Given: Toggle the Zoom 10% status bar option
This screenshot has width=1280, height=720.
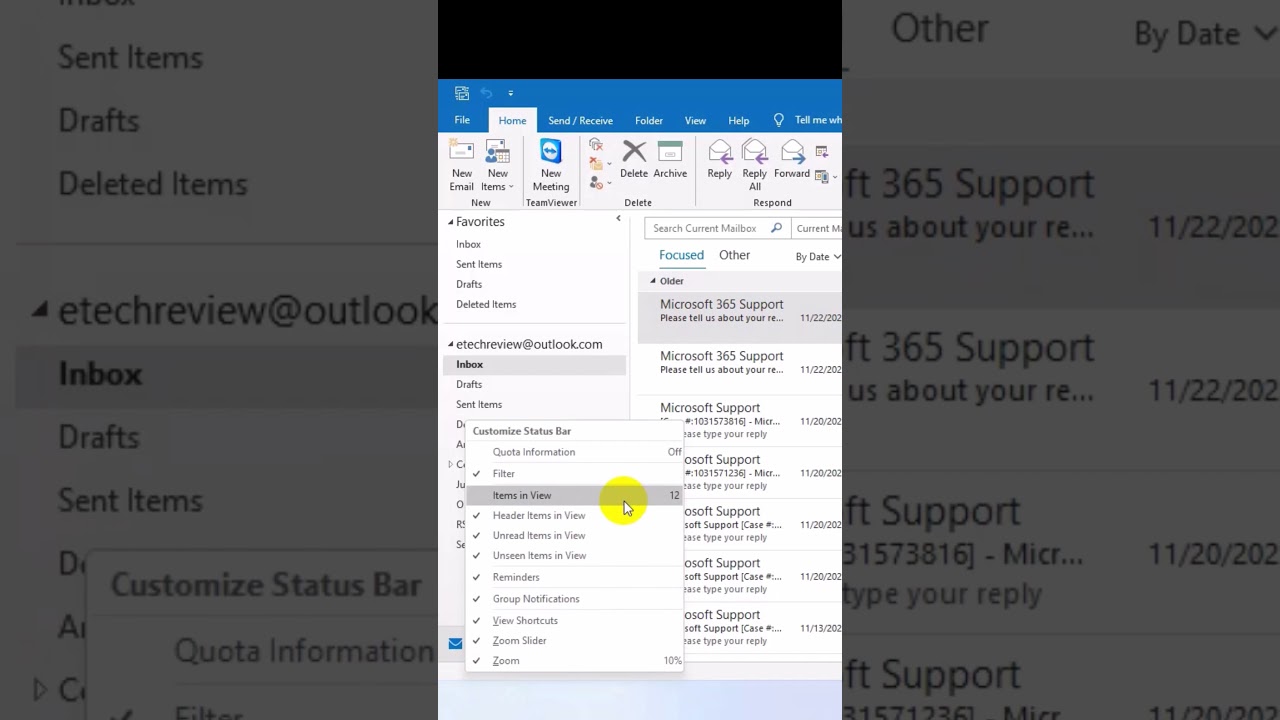Looking at the screenshot, I should coord(575,660).
